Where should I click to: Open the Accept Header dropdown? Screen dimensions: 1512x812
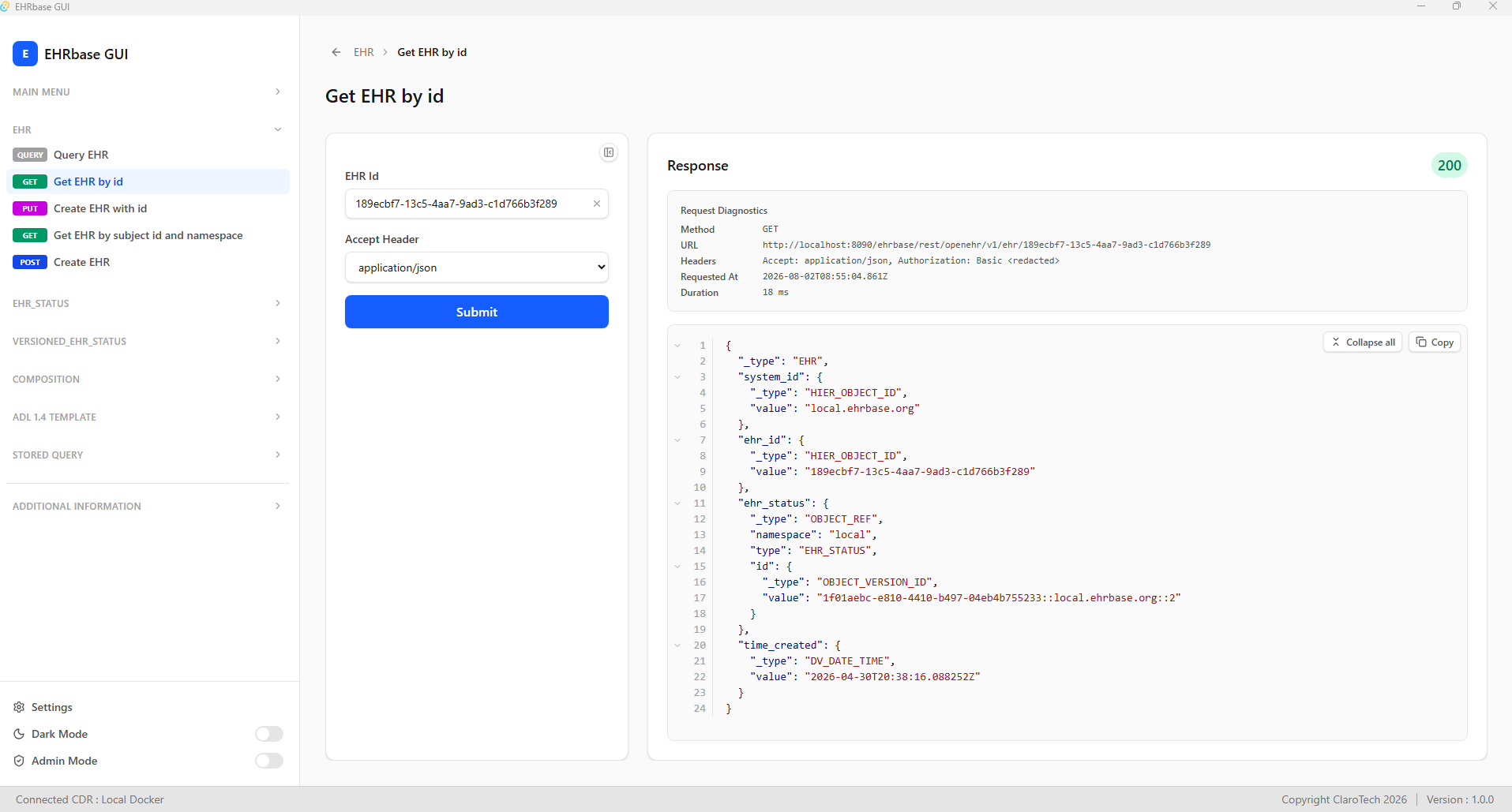click(477, 268)
